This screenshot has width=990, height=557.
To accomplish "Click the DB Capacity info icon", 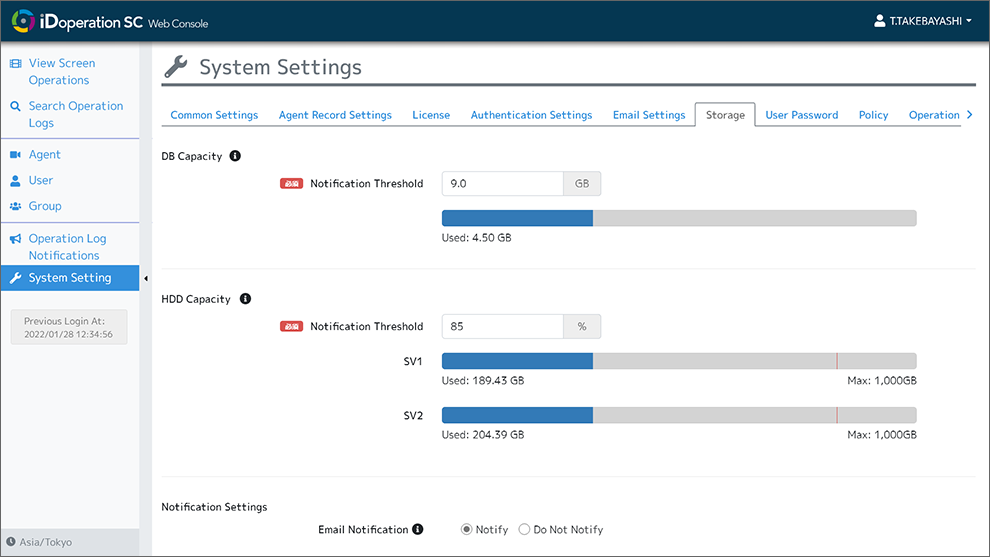I will [x=235, y=156].
